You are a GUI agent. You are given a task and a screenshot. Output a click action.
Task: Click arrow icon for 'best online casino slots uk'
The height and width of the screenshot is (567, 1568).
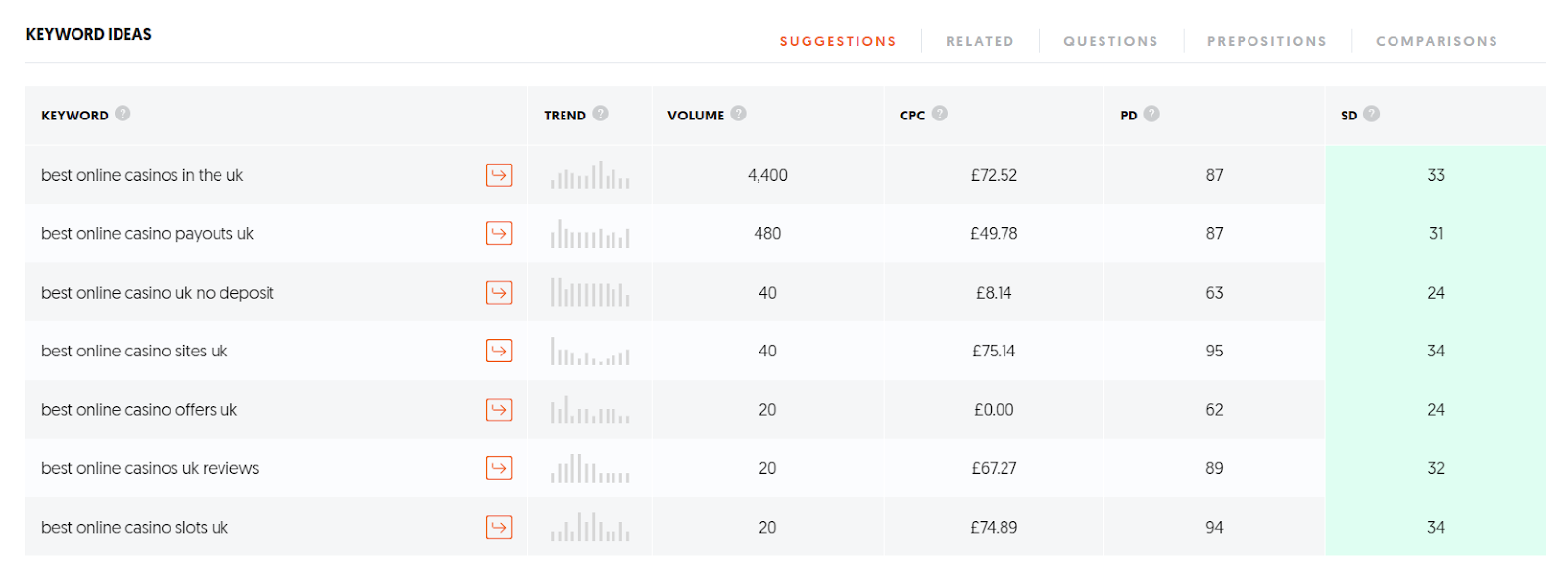499,527
